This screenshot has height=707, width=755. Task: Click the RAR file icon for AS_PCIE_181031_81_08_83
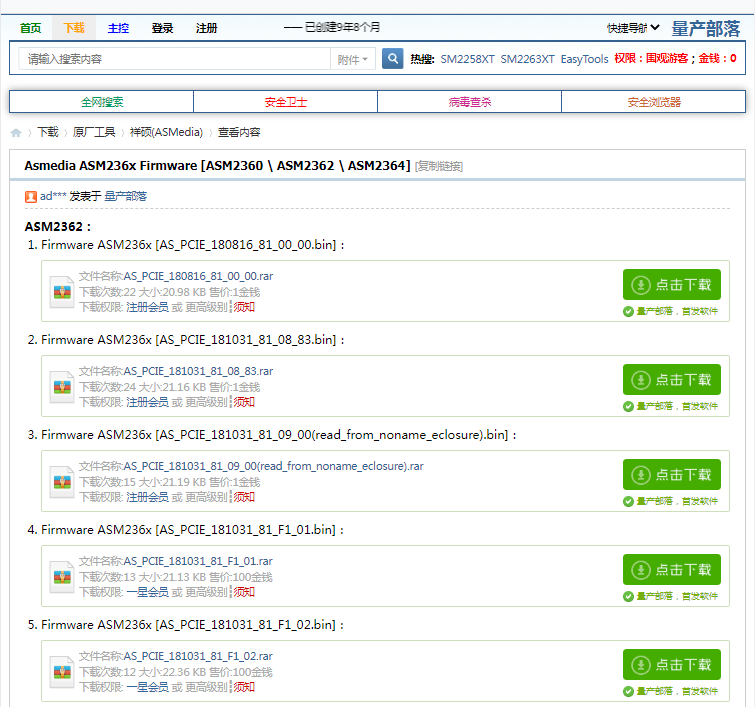[x=63, y=386]
